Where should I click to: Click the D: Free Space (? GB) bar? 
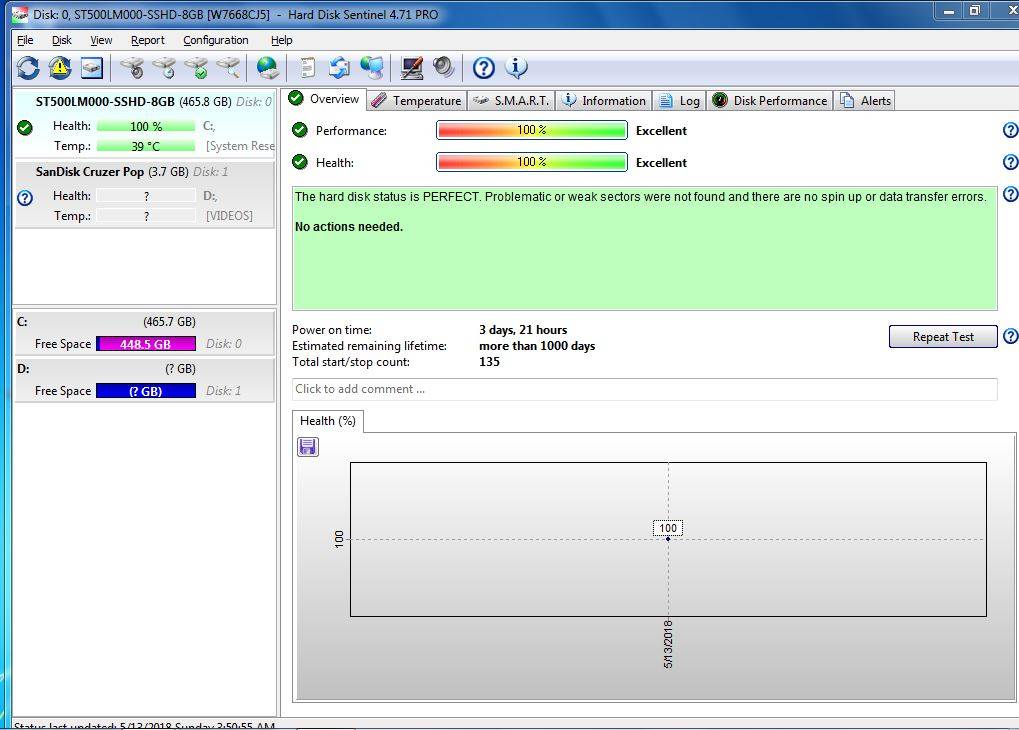pyautogui.click(x=146, y=391)
